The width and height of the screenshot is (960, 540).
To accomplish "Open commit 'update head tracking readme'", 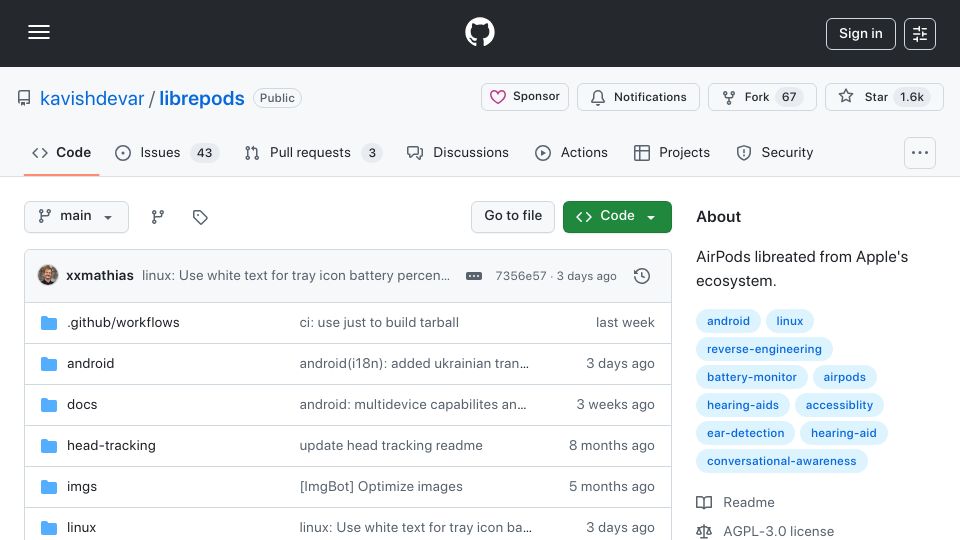I will [x=391, y=446].
